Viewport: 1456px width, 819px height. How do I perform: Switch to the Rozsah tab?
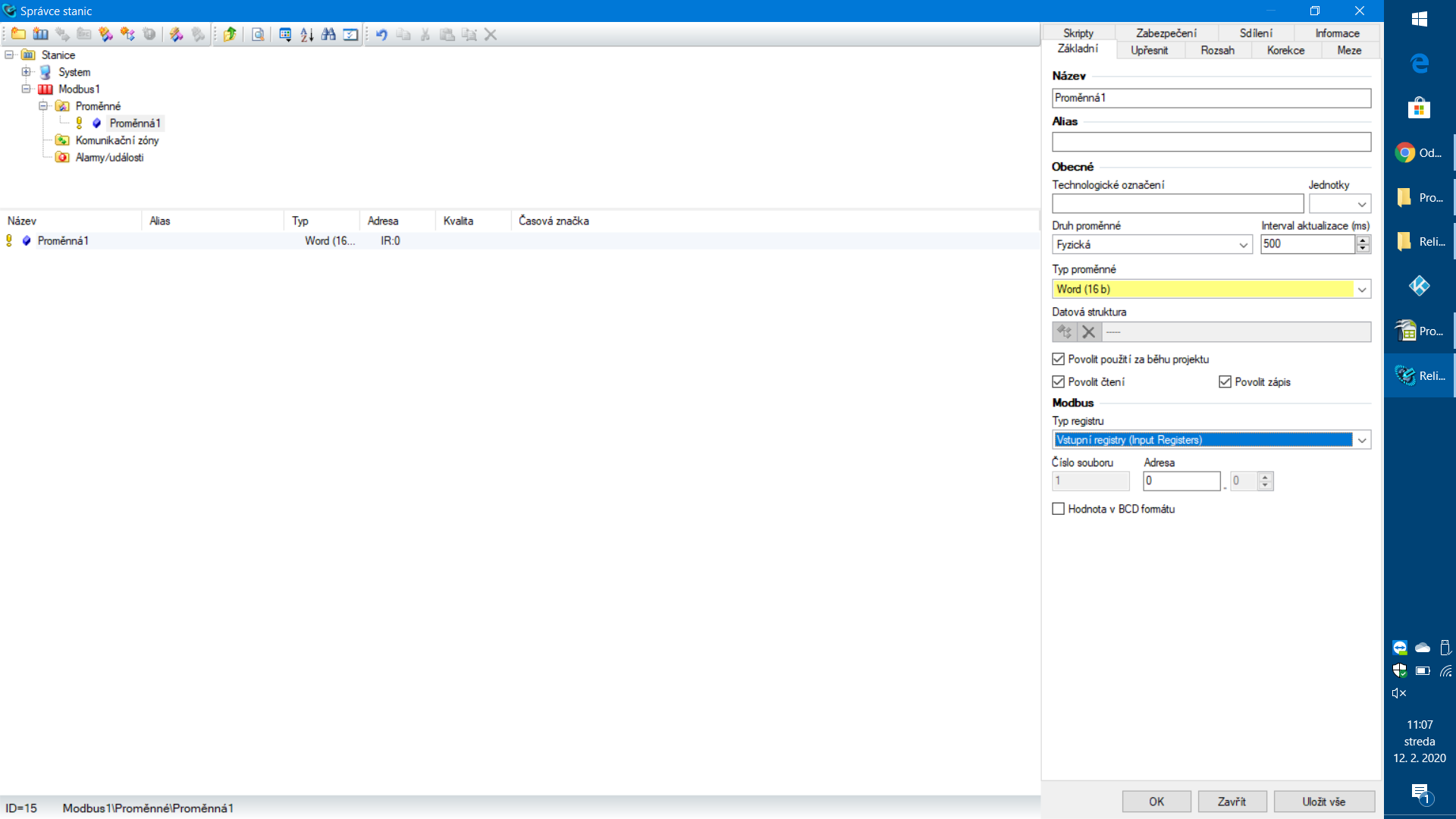pyautogui.click(x=1217, y=50)
